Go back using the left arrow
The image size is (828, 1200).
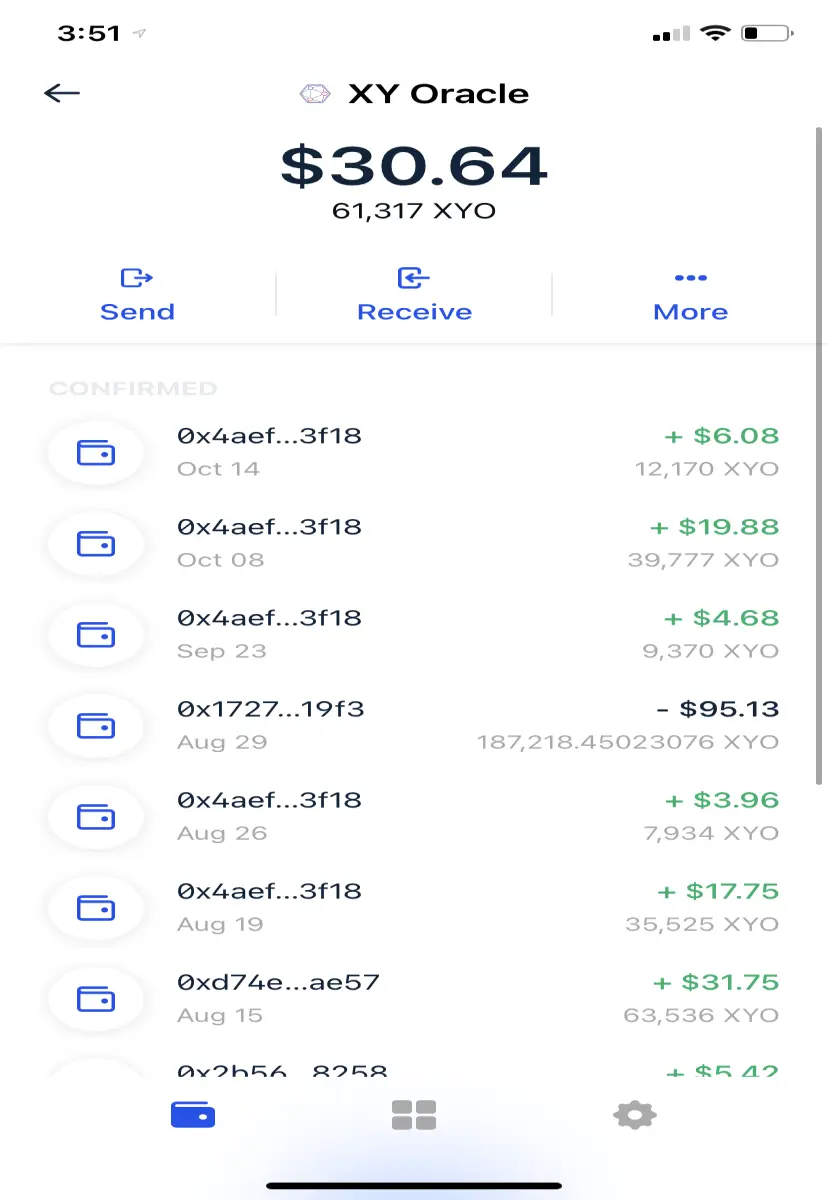coord(62,93)
